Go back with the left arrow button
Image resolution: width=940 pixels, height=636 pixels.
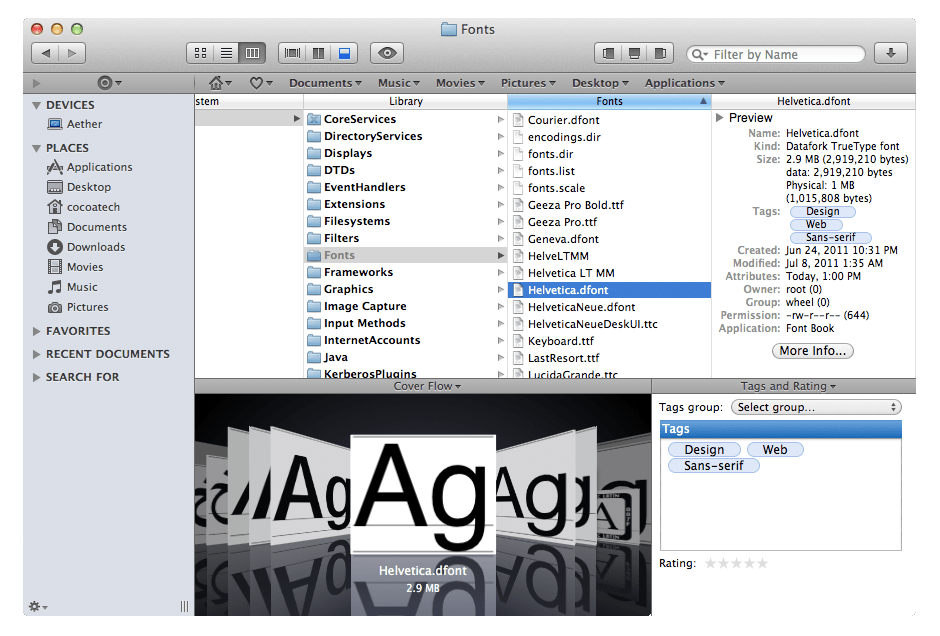45,53
